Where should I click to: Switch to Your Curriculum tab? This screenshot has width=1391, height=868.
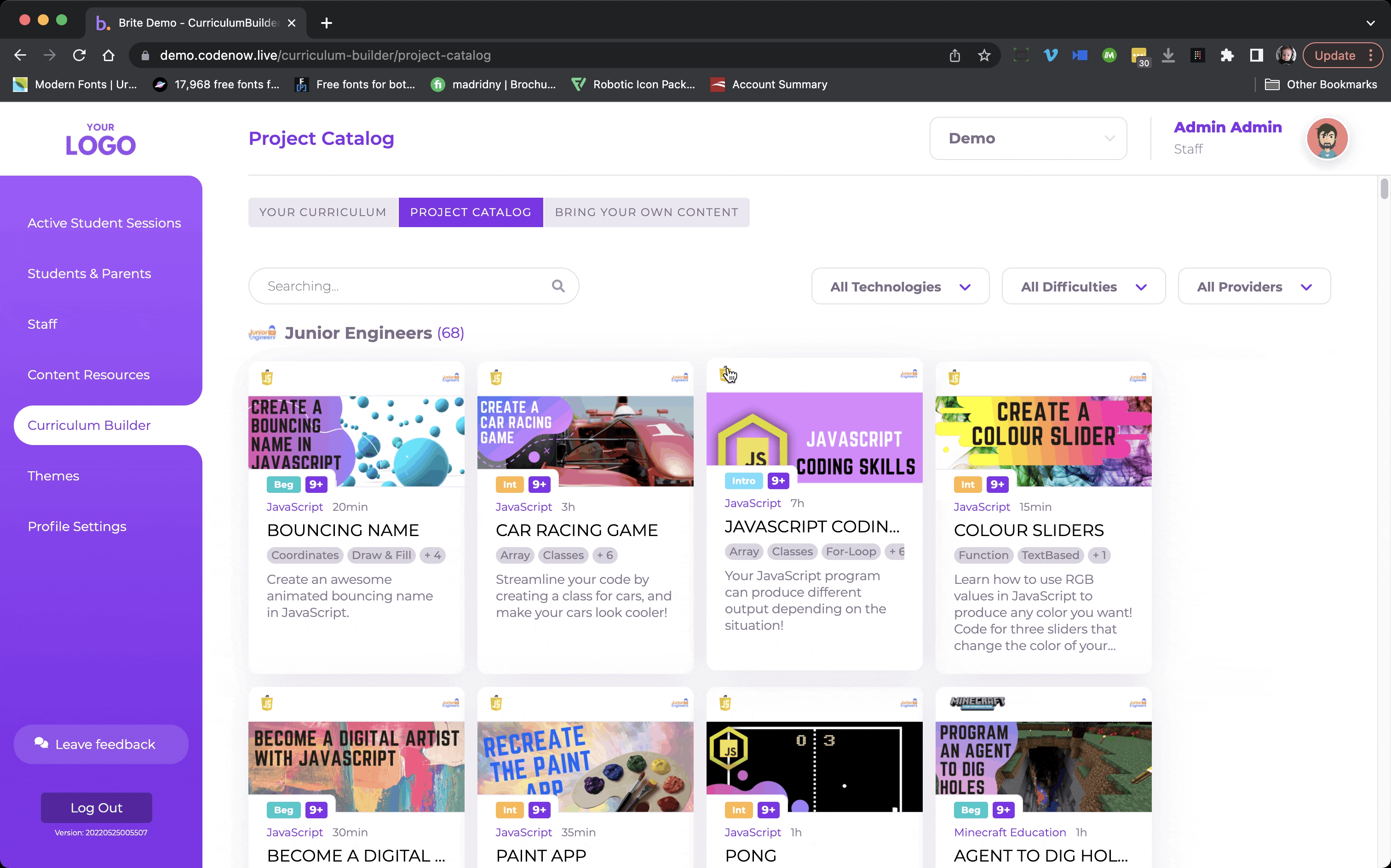[x=323, y=212]
